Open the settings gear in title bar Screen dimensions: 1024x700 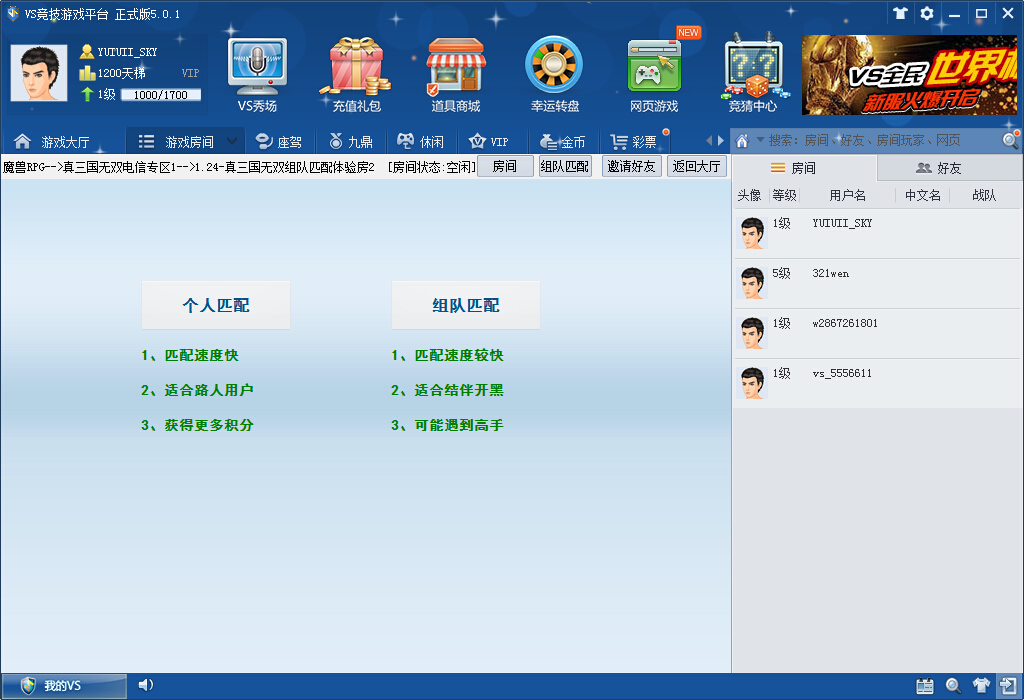click(927, 13)
